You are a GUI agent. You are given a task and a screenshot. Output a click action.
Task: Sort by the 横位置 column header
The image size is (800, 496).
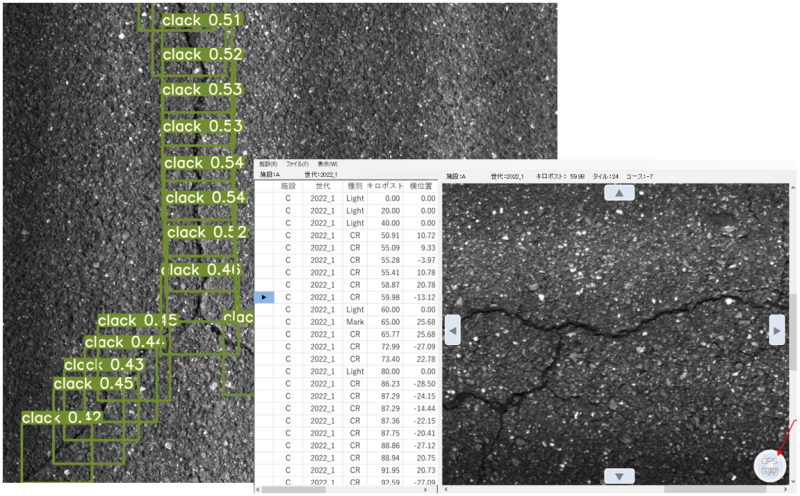pyautogui.click(x=423, y=186)
